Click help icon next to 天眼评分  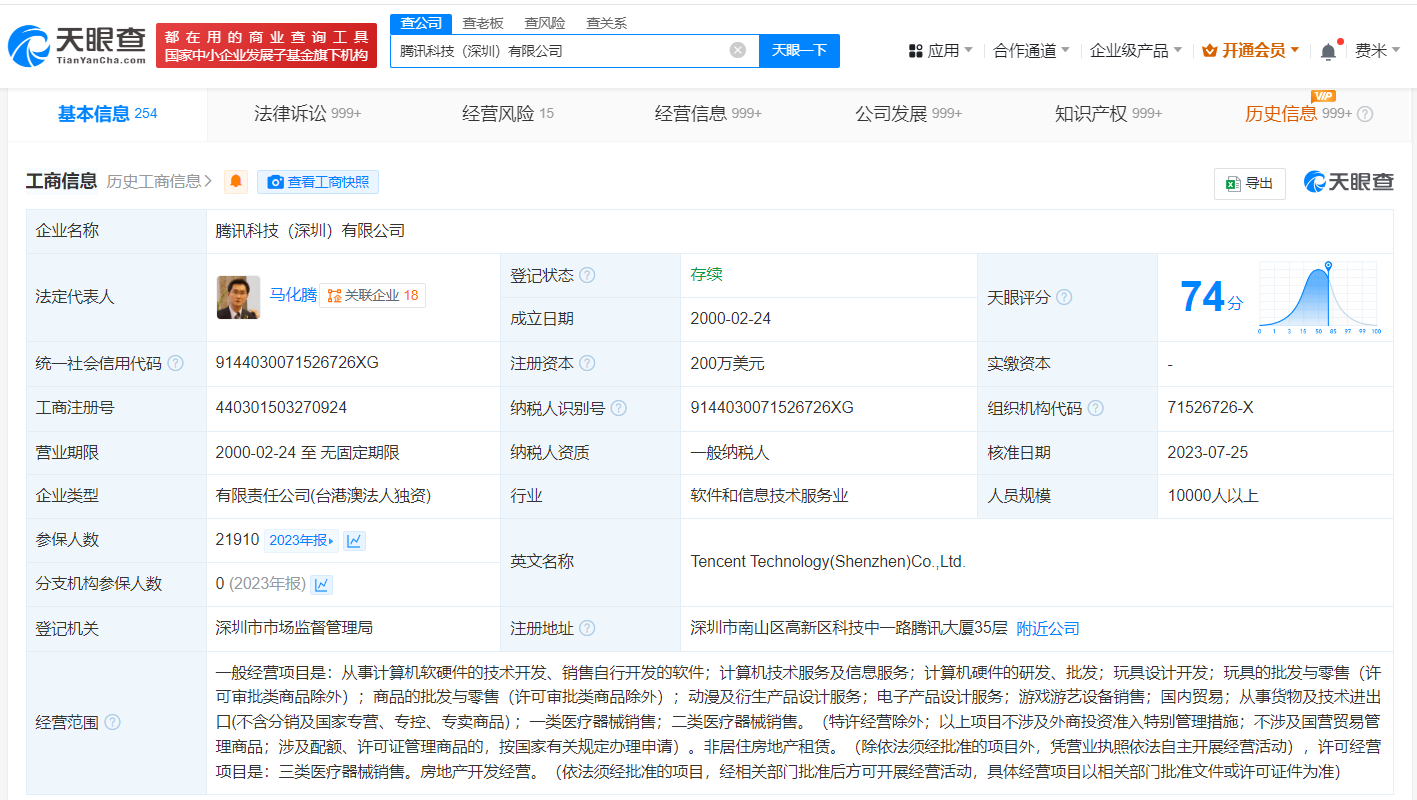[1064, 297]
